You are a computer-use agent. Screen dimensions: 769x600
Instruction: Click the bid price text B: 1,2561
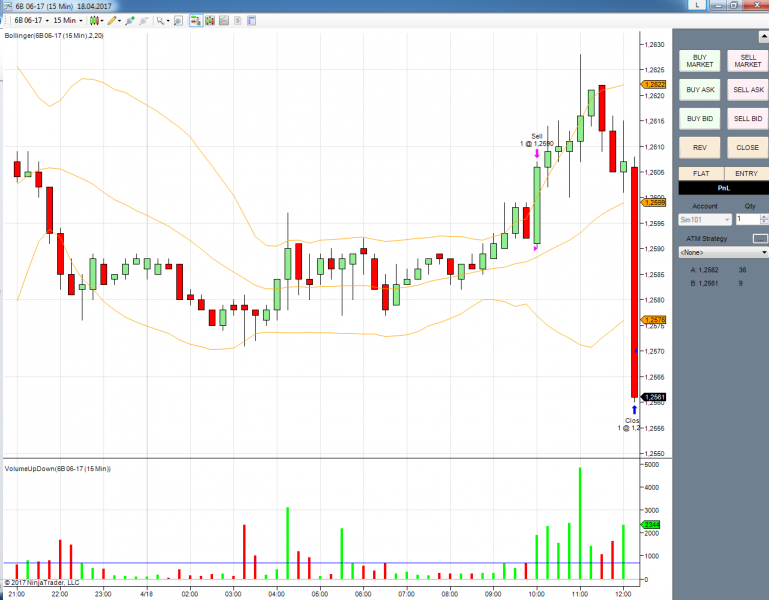(704, 284)
